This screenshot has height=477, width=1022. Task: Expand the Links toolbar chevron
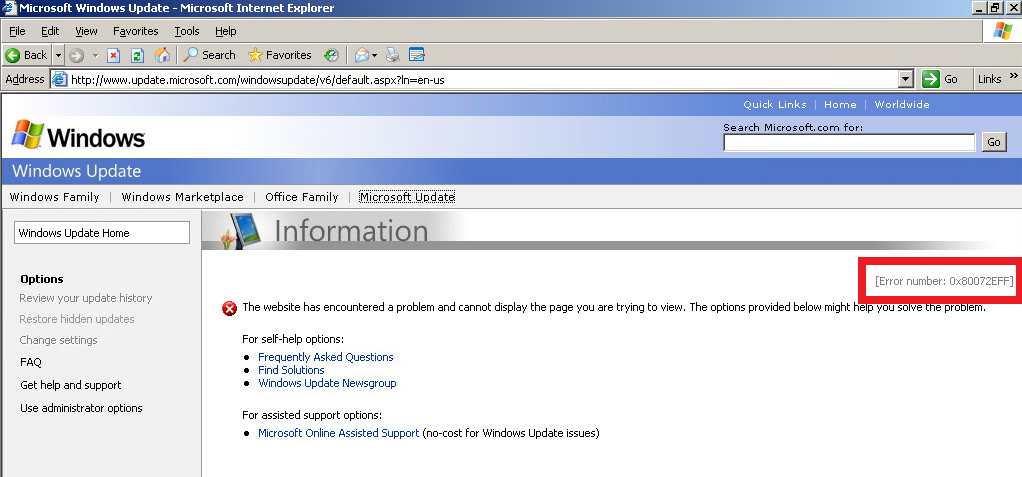click(1014, 76)
